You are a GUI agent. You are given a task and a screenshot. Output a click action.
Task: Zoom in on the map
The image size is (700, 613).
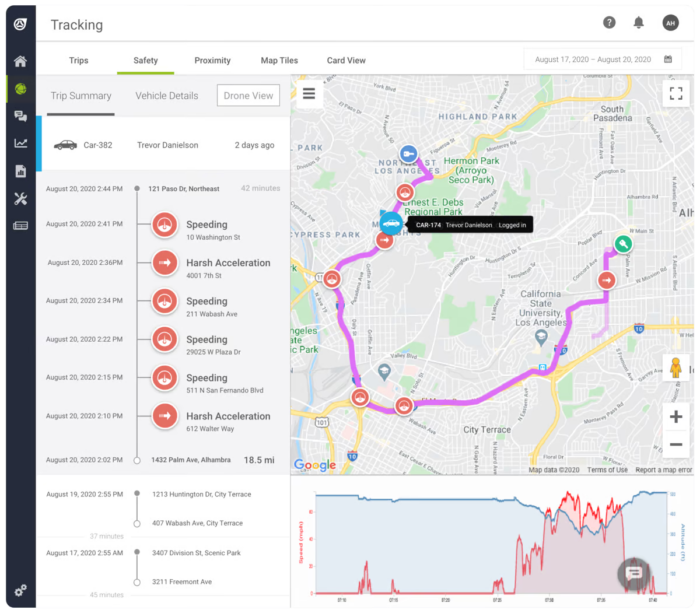pos(676,417)
